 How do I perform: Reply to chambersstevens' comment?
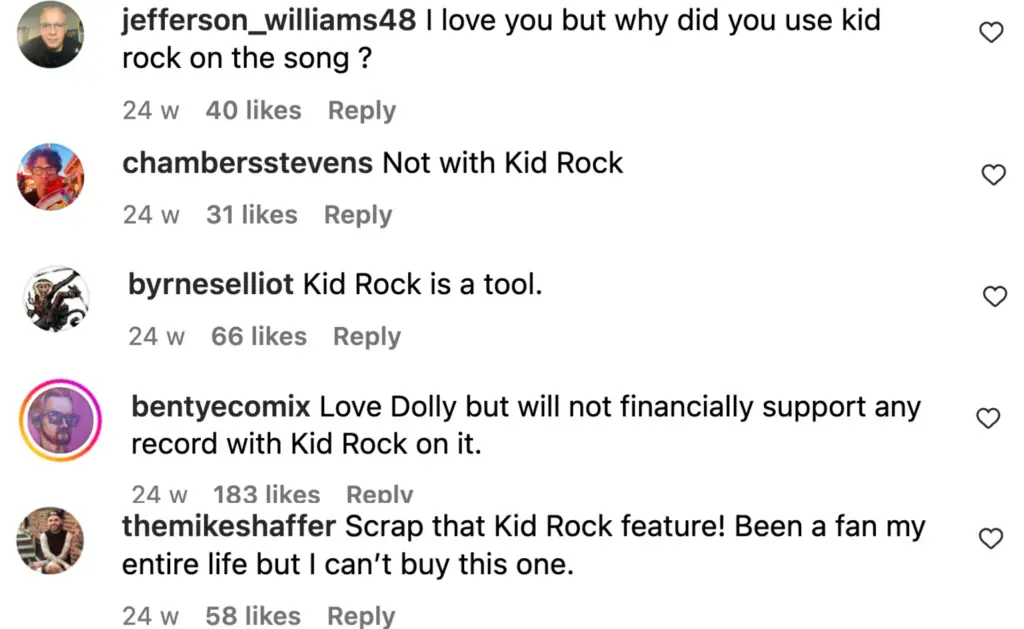point(358,215)
